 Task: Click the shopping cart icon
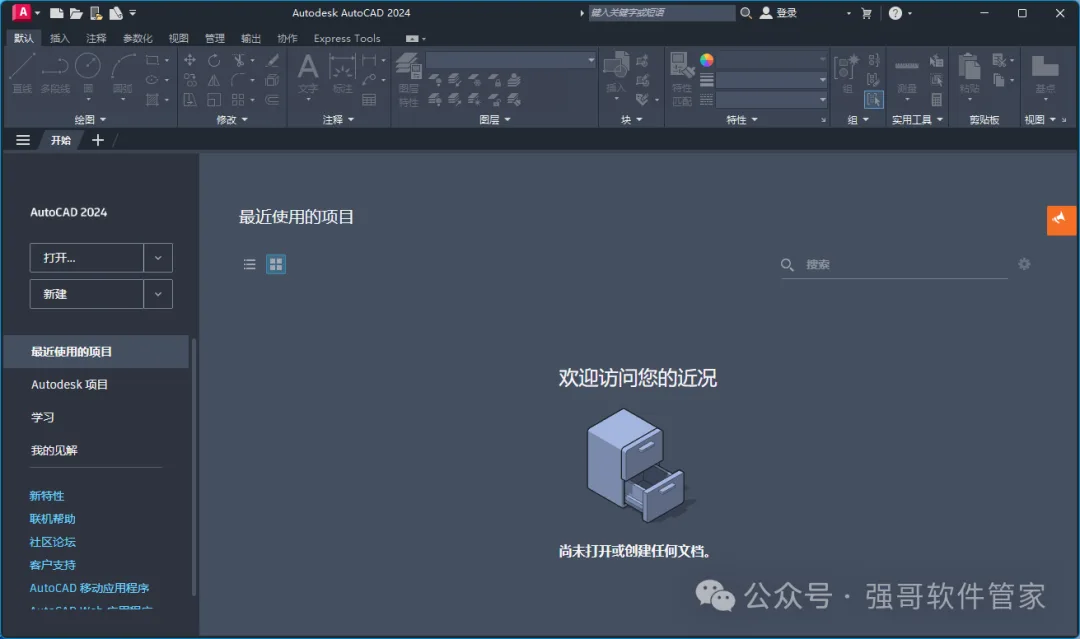click(866, 13)
